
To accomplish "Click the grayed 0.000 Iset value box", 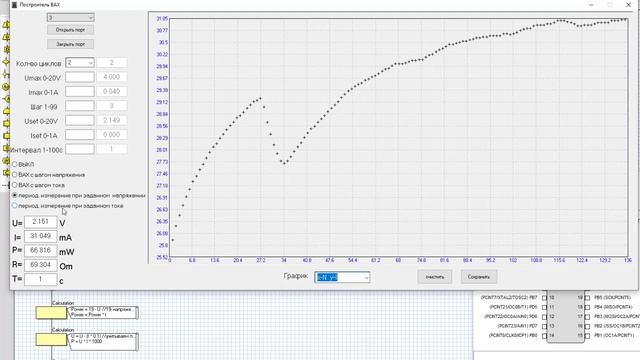I will pyautogui.click(x=111, y=135).
